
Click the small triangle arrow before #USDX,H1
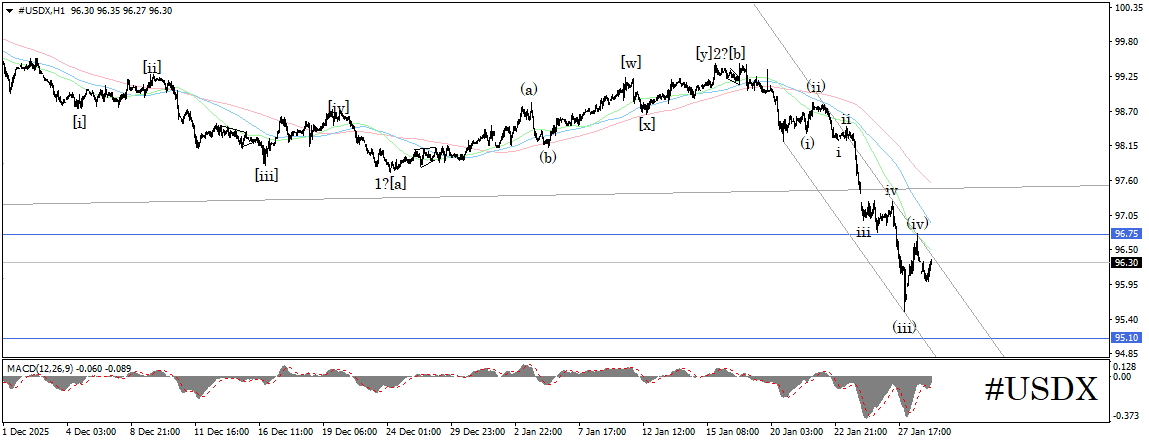9,12
